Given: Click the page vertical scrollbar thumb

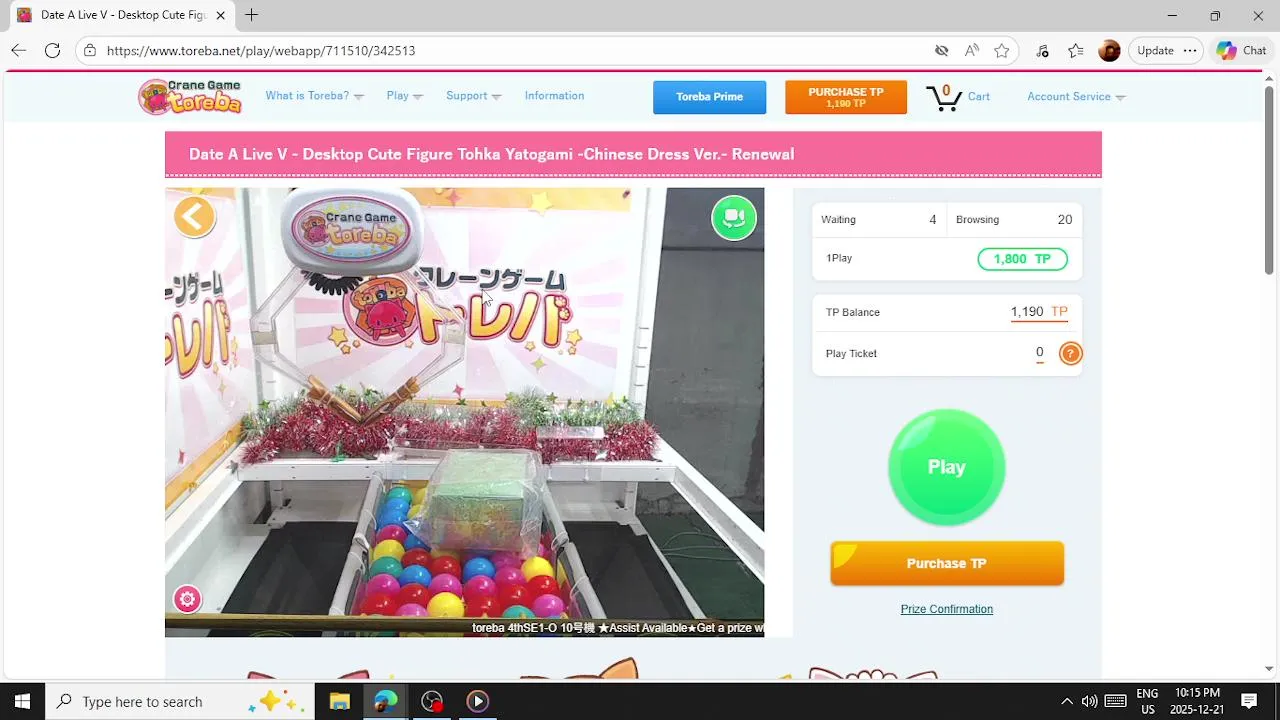Looking at the screenshot, I should pyautogui.click(x=1269, y=180).
